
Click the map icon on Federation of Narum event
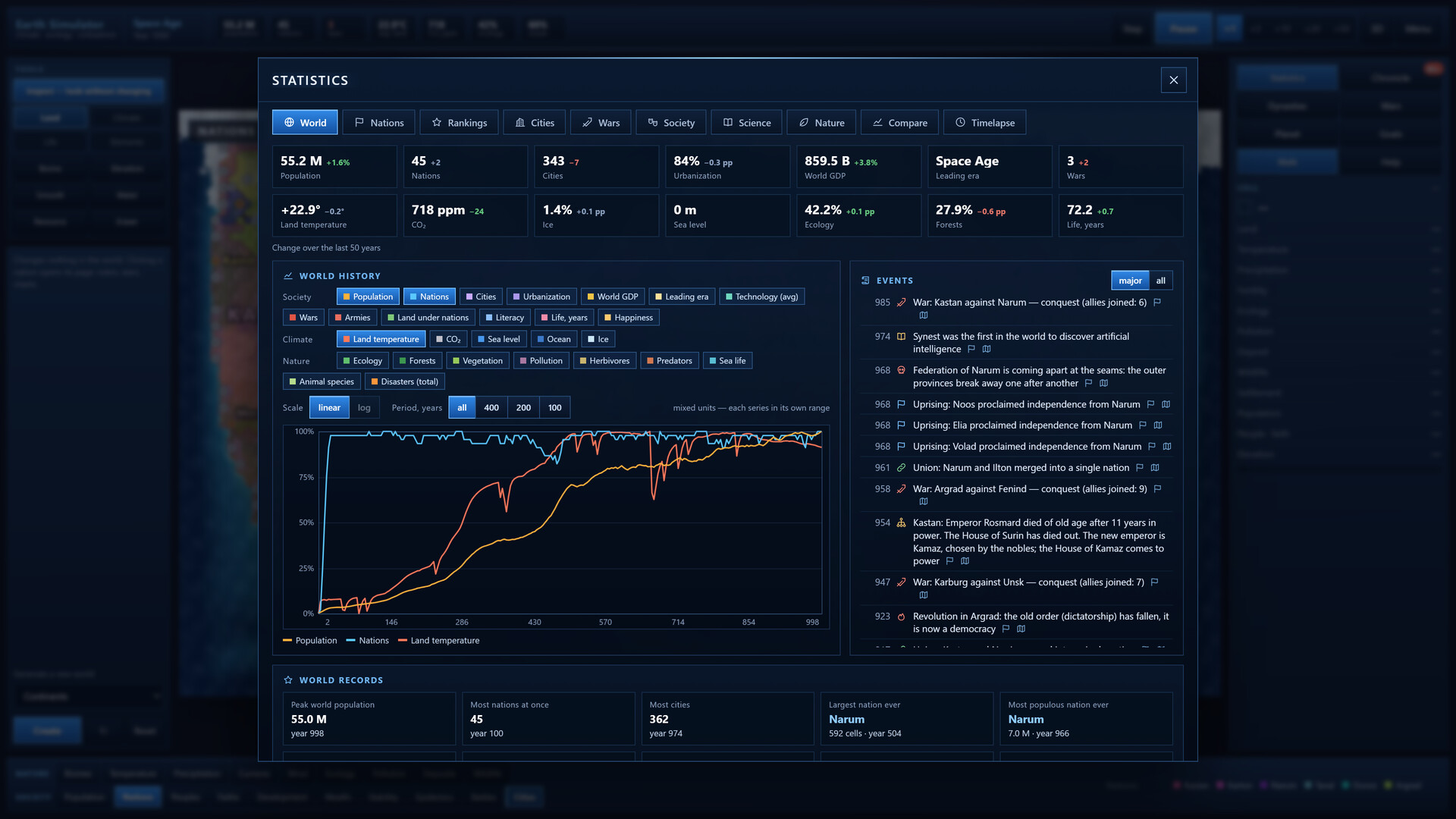[1104, 383]
